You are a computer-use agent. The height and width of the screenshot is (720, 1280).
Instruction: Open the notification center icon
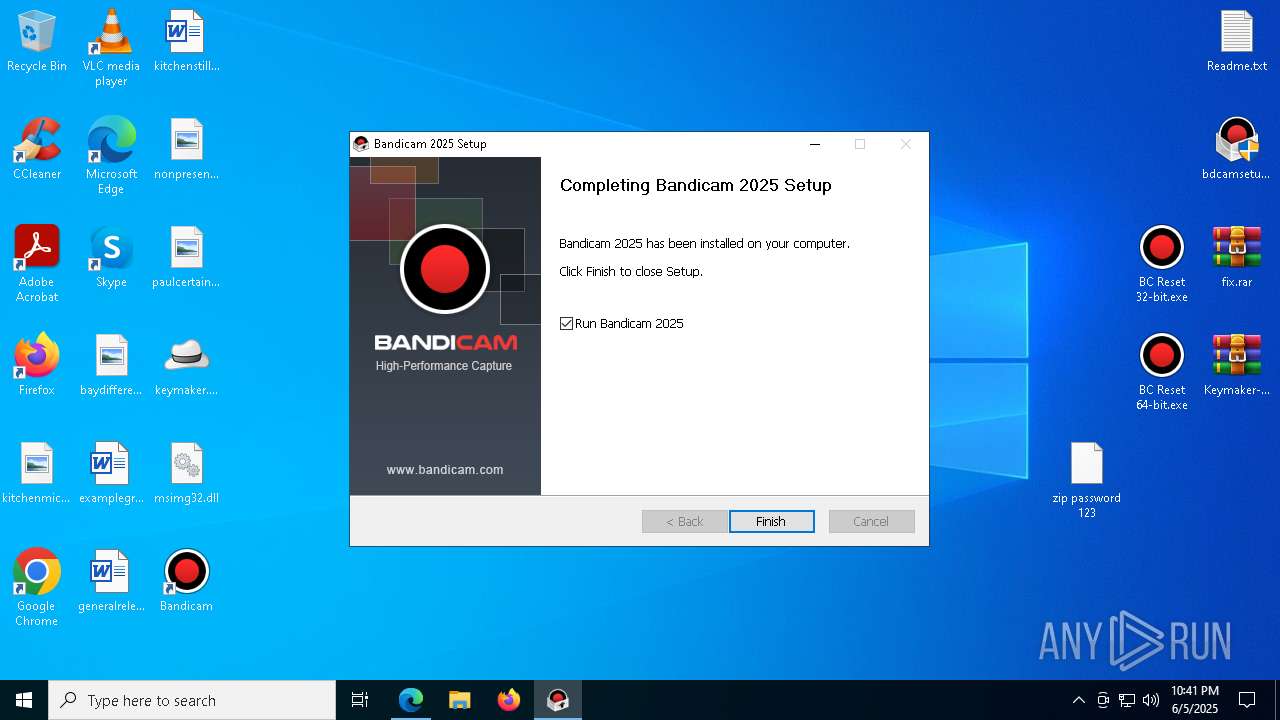click(x=1247, y=700)
